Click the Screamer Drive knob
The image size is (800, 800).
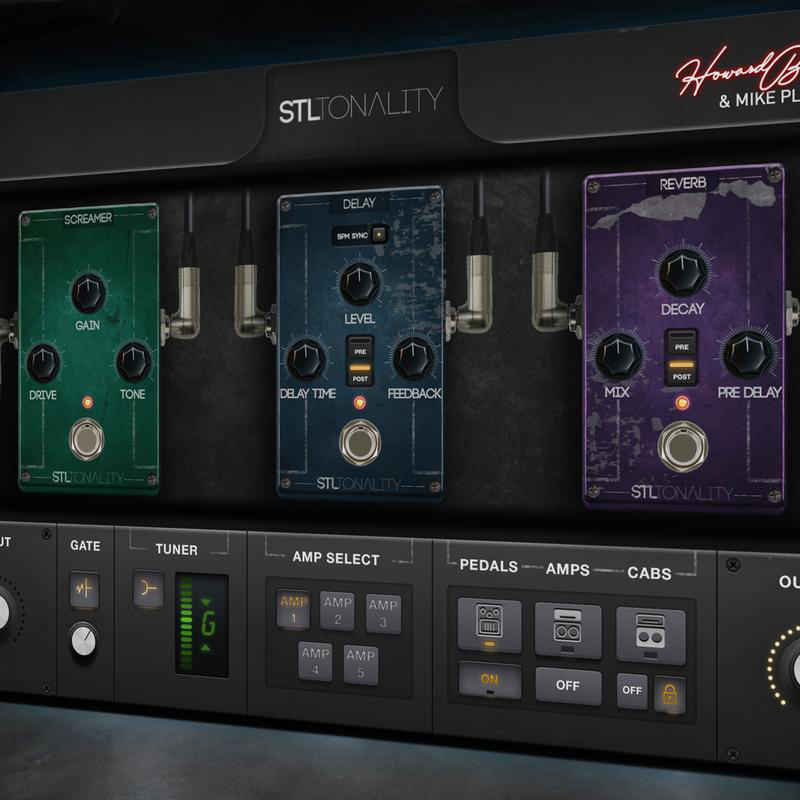point(43,363)
